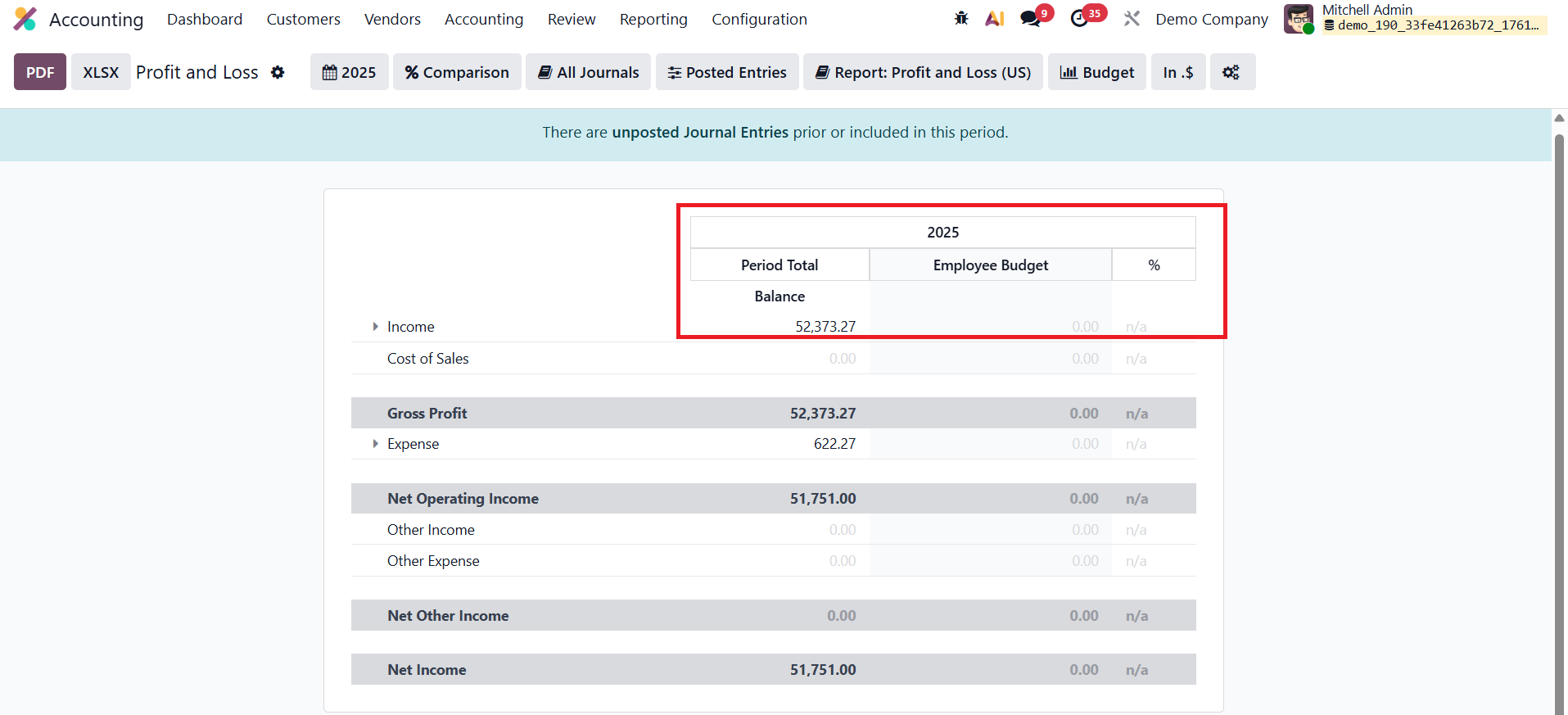Open the report settings gear beside title

(278, 72)
